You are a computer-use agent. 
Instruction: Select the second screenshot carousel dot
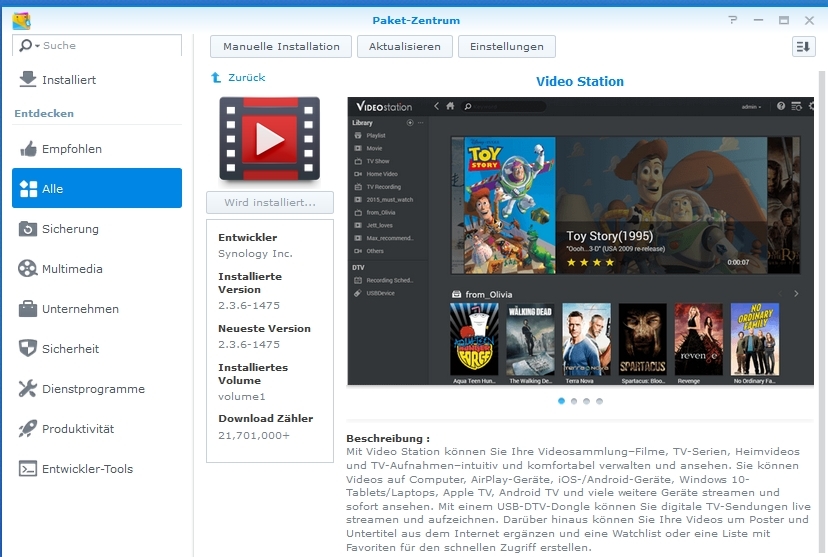pyautogui.click(x=574, y=401)
